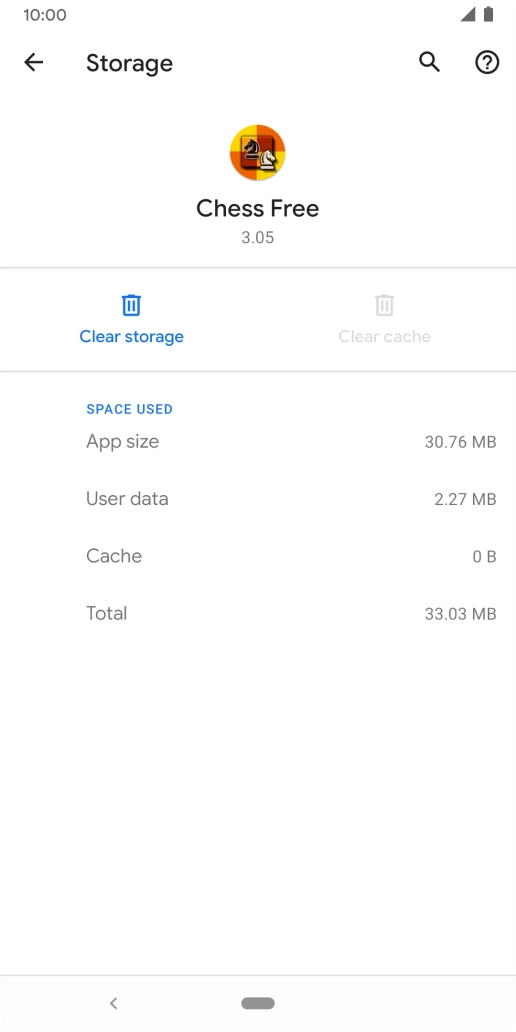Tap the back arrow in header
The width and height of the screenshot is (516, 1032).
[x=34, y=63]
